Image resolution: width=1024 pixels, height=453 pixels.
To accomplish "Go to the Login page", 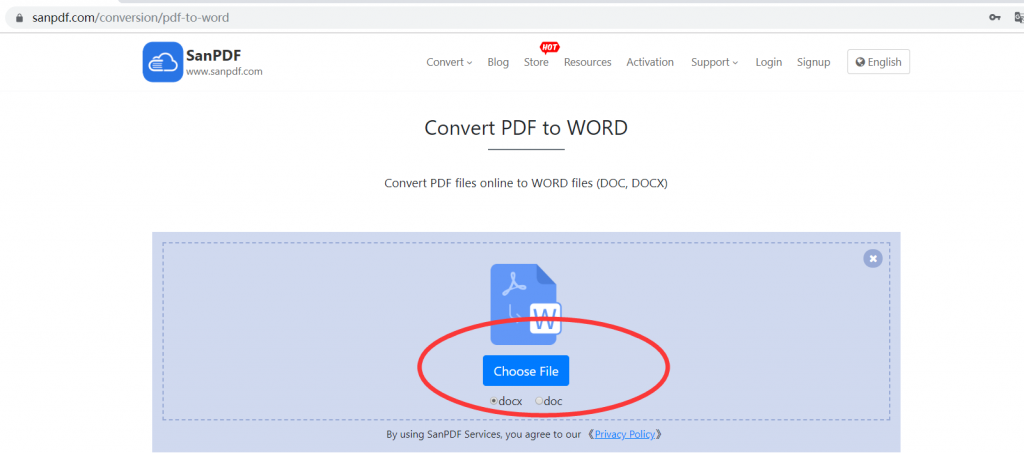I will (769, 62).
